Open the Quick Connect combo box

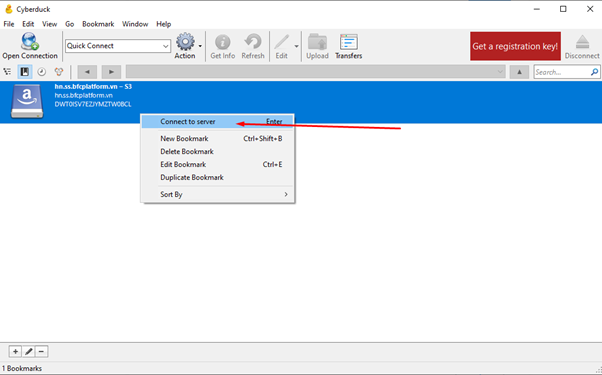tap(118, 46)
